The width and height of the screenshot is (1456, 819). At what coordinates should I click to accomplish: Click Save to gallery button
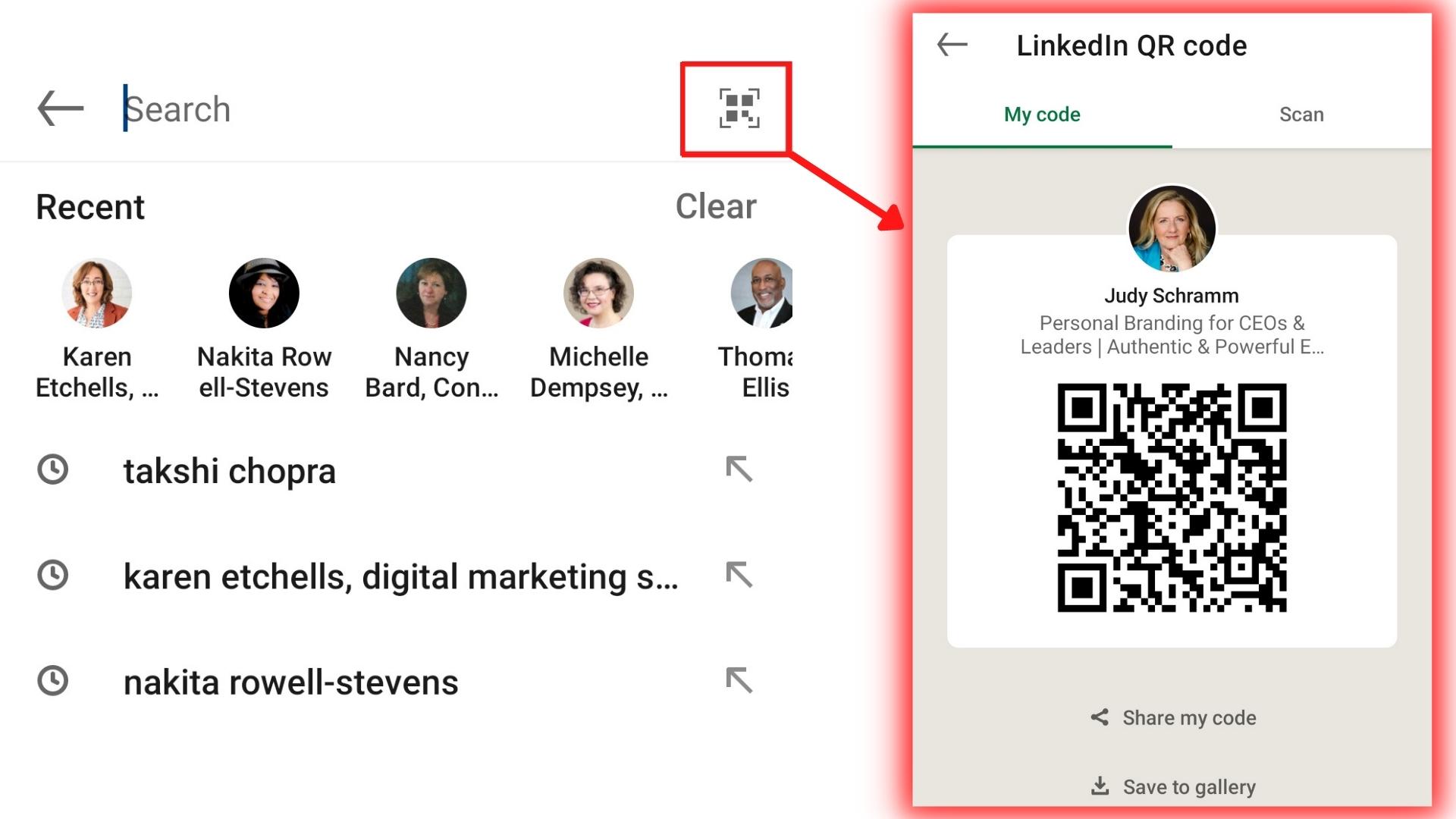[1173, 786]
